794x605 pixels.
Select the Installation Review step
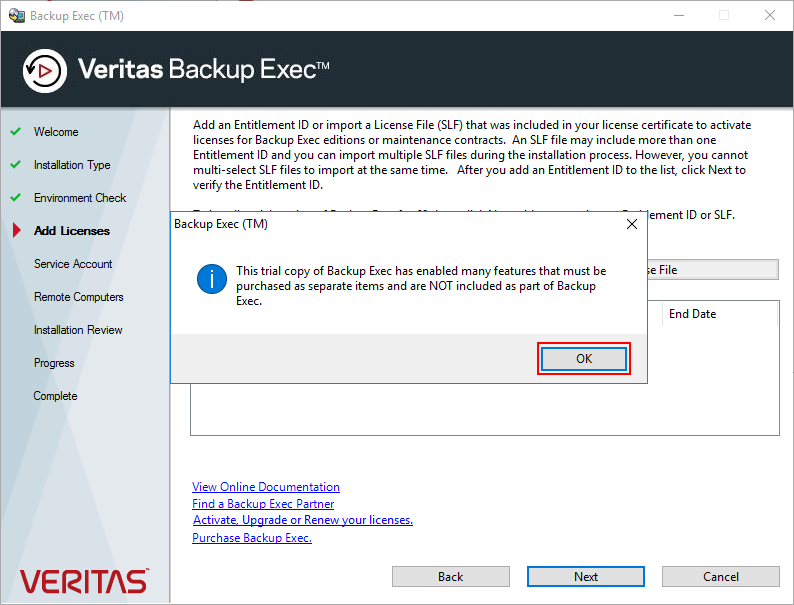pos(78,330)
